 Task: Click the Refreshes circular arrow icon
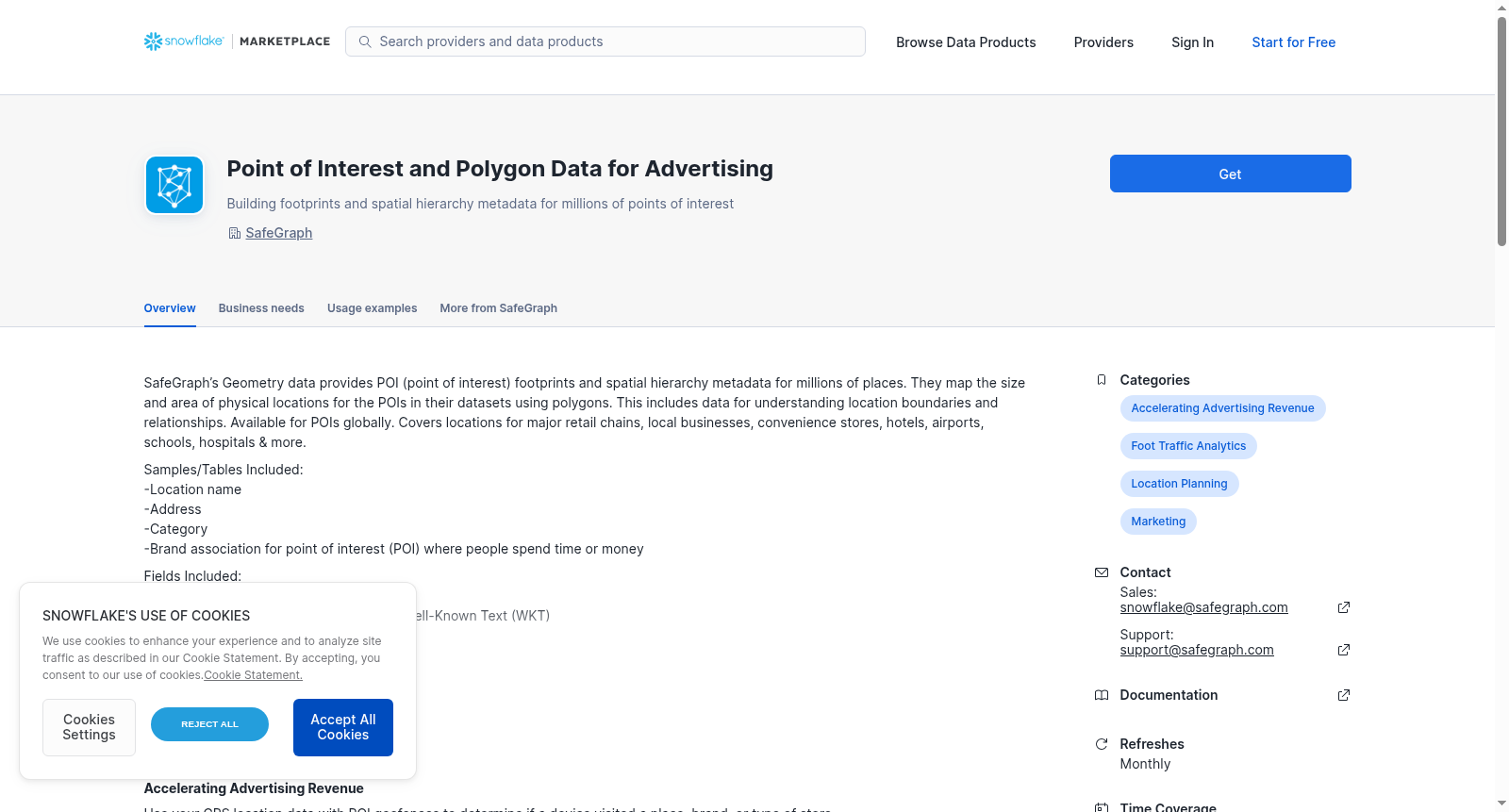tap(1102, 744)
